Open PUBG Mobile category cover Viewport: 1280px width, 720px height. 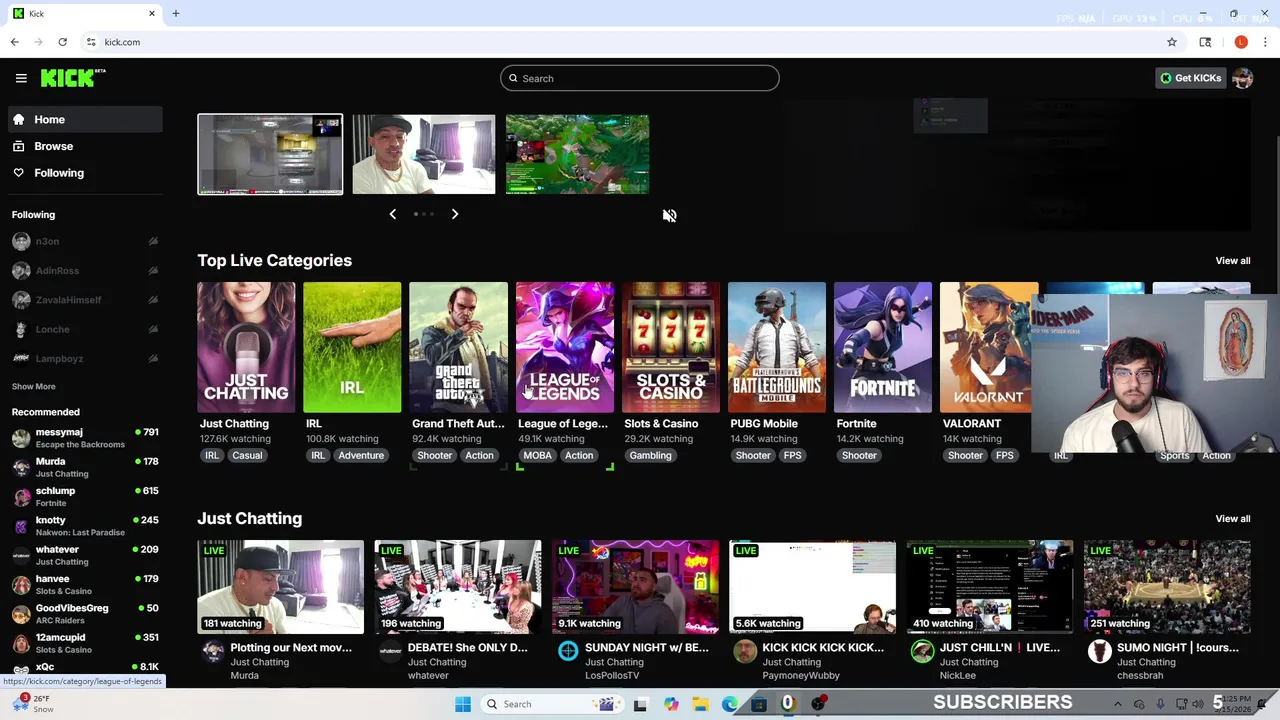777,347
